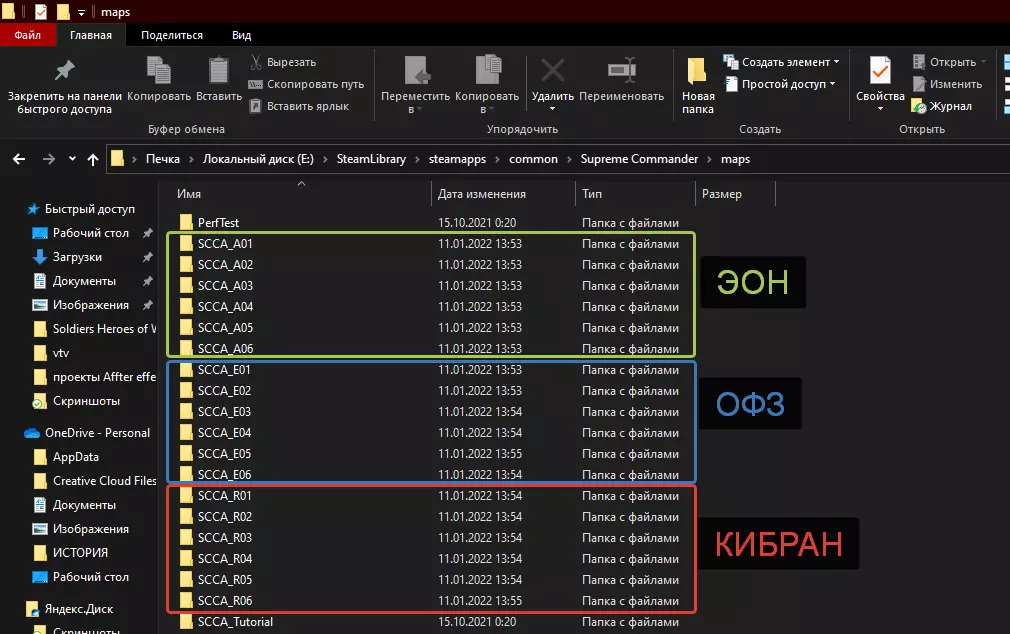The width and height of the screenshot is (1010, 634).
Task: Click Изменить in ribbon
Action: tap(947, 84)
